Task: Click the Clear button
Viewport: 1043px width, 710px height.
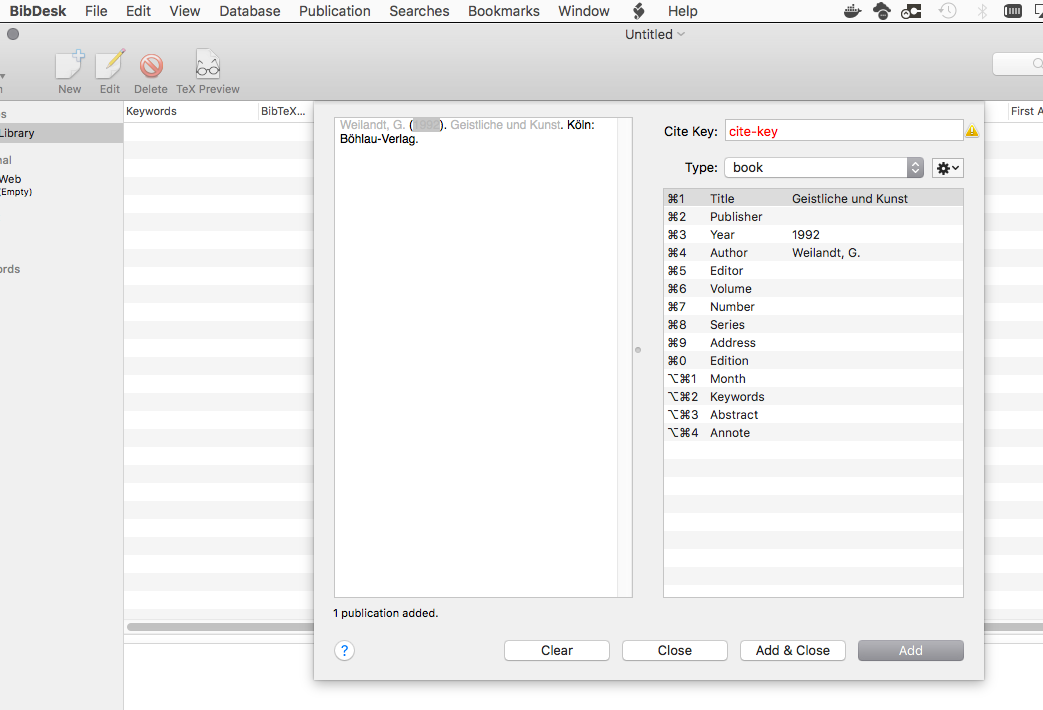Action: pos(557,650)
